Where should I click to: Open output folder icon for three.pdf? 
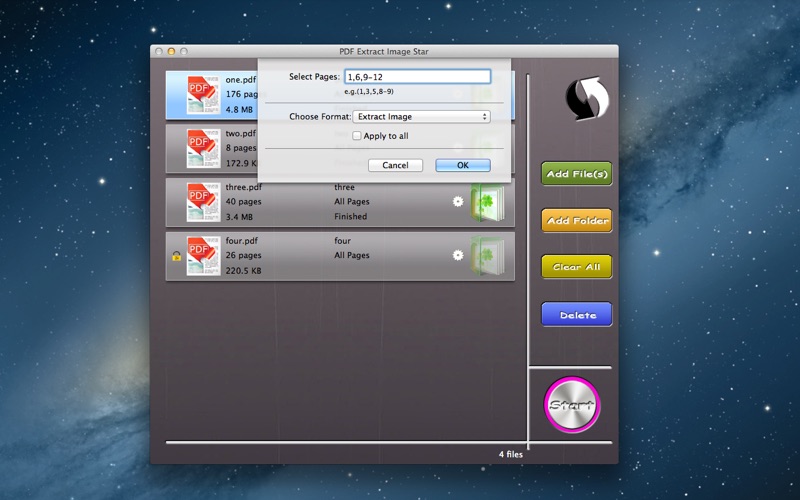click(x=487, y=203)
